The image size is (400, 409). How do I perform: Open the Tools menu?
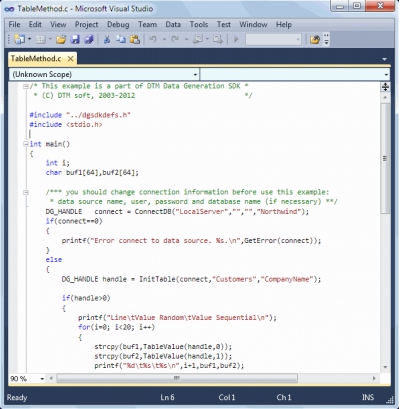[x=199, y=25]
